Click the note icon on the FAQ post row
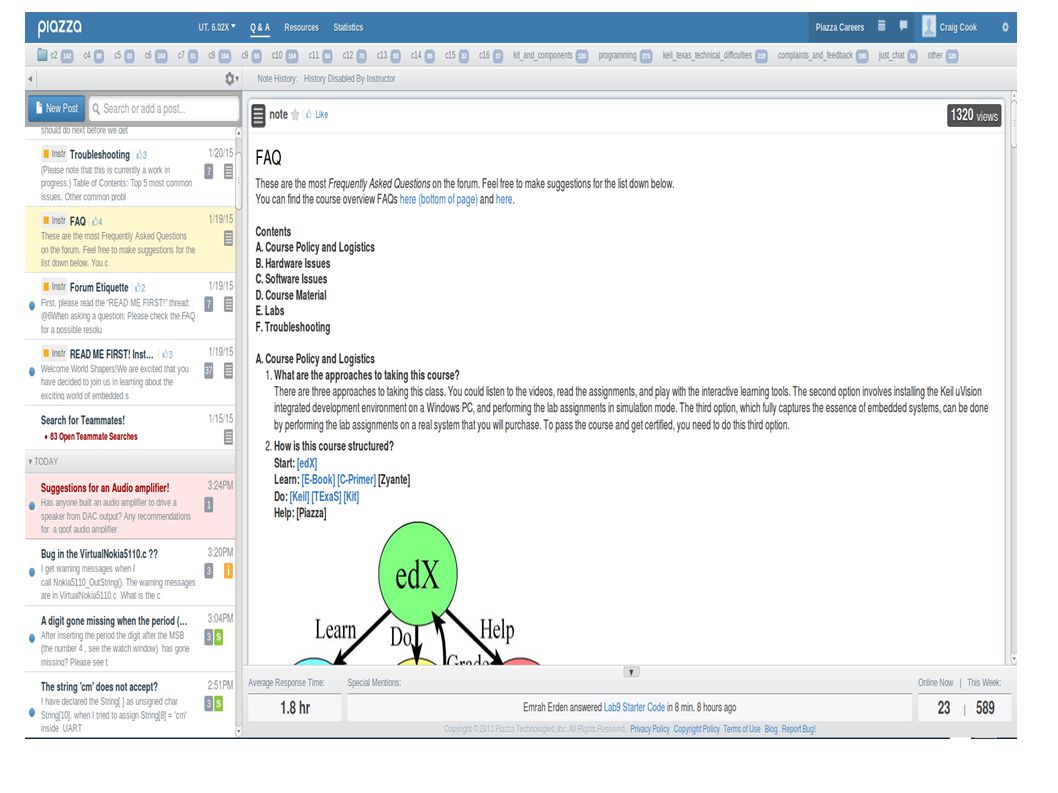 click(x=229, y=238)
